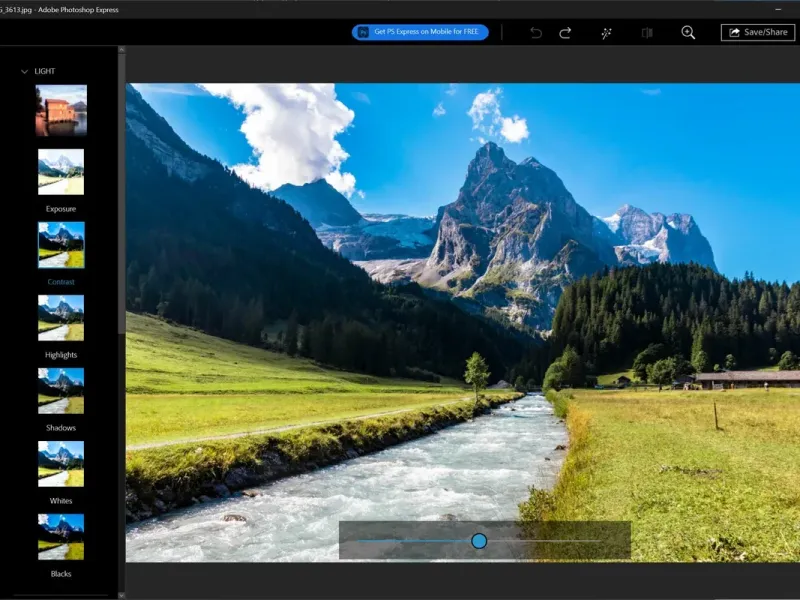Screen dimensions: 800x600
Task: Click the left panel scrollbar thumb
Action: pos(121,194)
